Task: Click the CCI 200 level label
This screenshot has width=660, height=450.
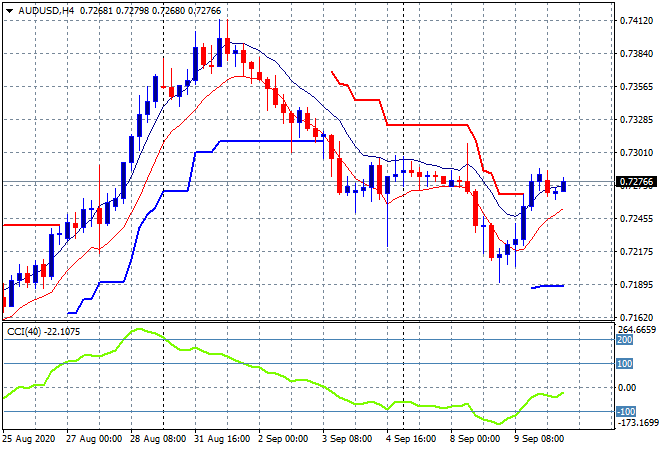Action: [623, 340]
